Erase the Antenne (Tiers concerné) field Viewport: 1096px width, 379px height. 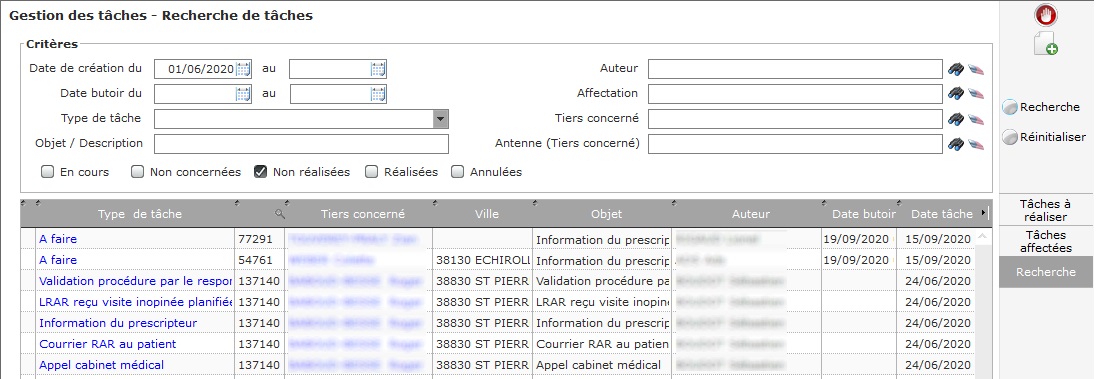point(976,144)
